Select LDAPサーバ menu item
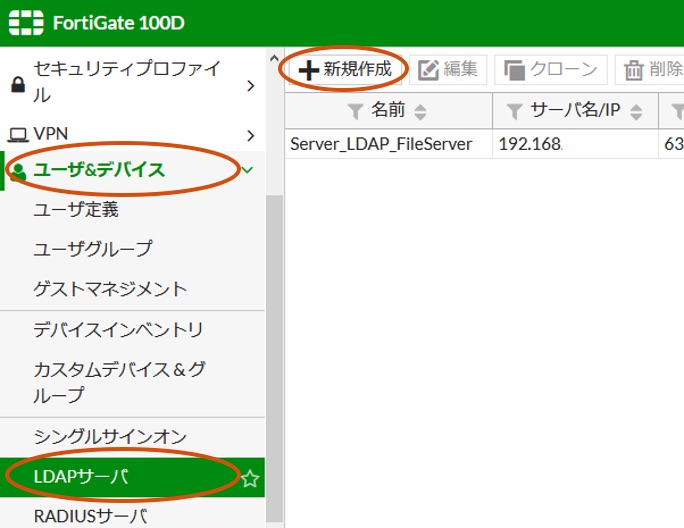This screenshot has width=684, height=528. (132, 477)
